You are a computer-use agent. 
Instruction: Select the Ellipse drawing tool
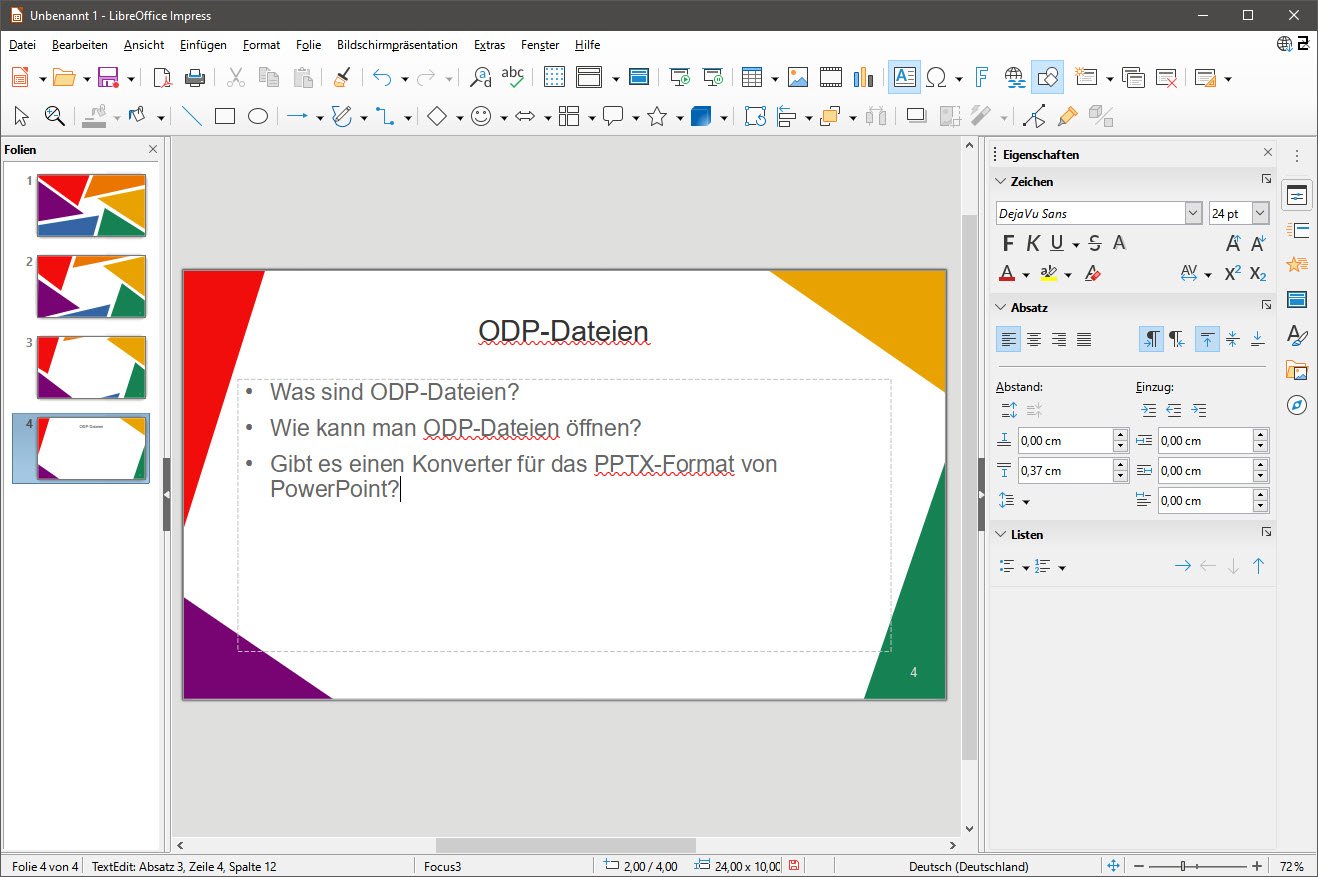point(258,117)
